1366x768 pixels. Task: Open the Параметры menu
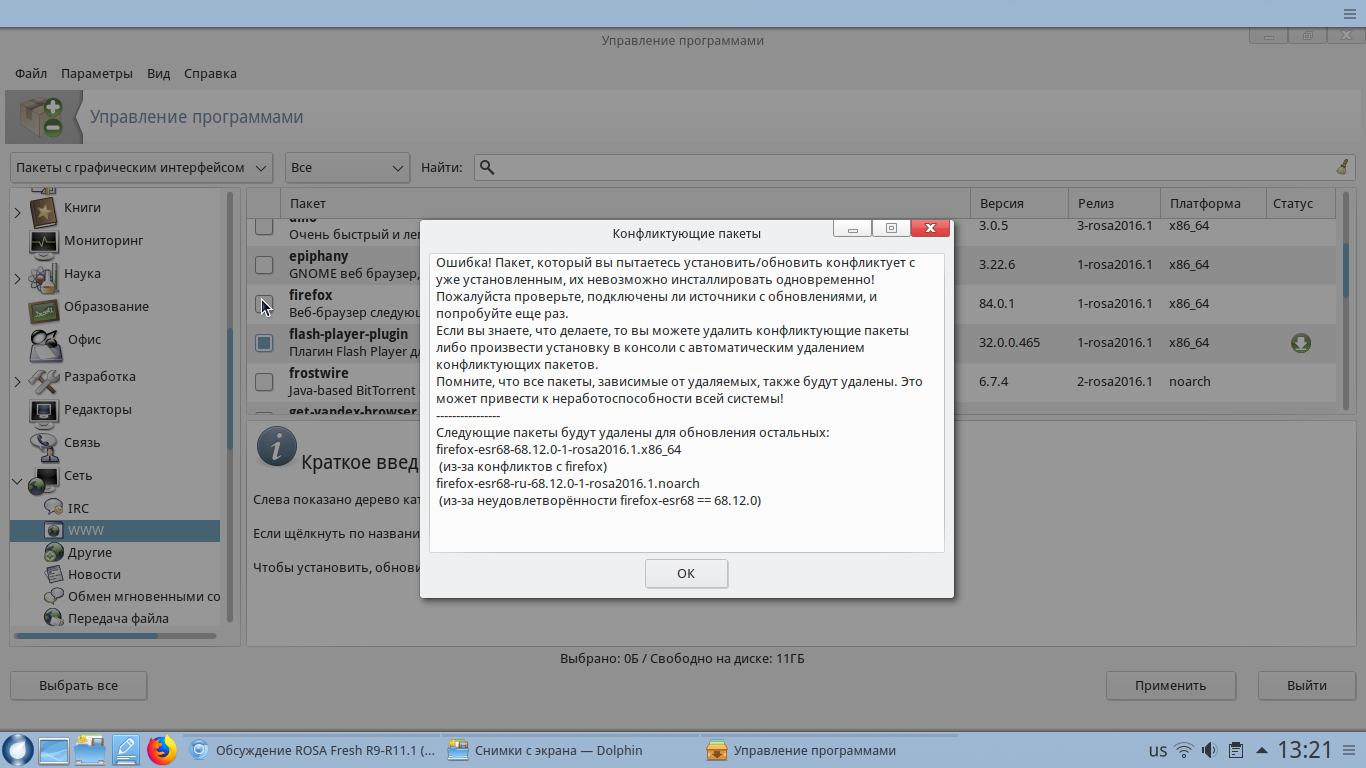tap(97, 73)
